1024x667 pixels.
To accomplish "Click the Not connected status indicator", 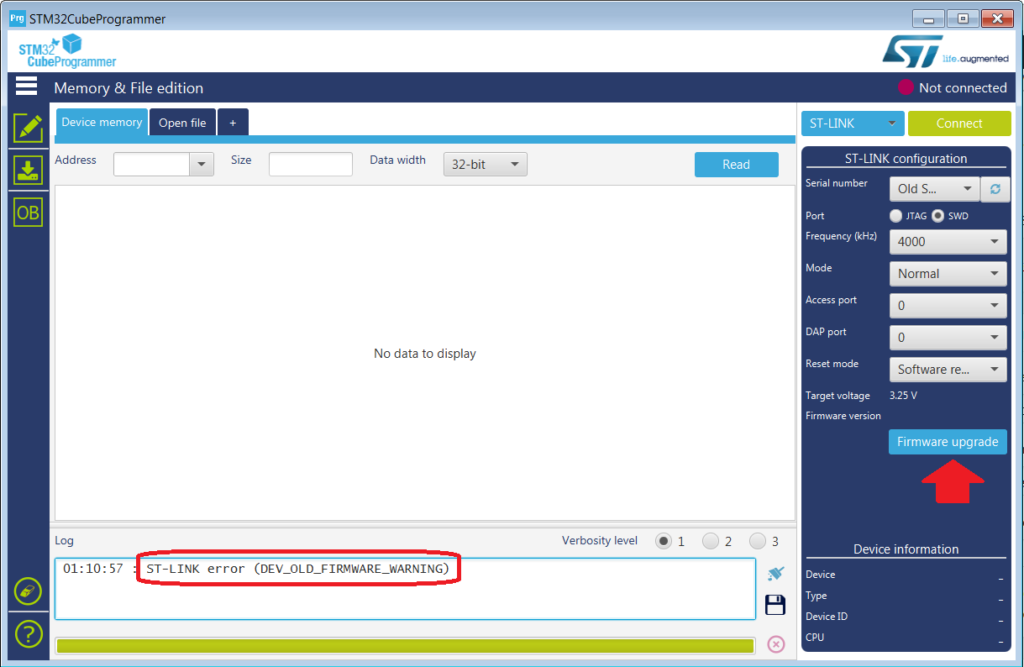I will (953, 88).
